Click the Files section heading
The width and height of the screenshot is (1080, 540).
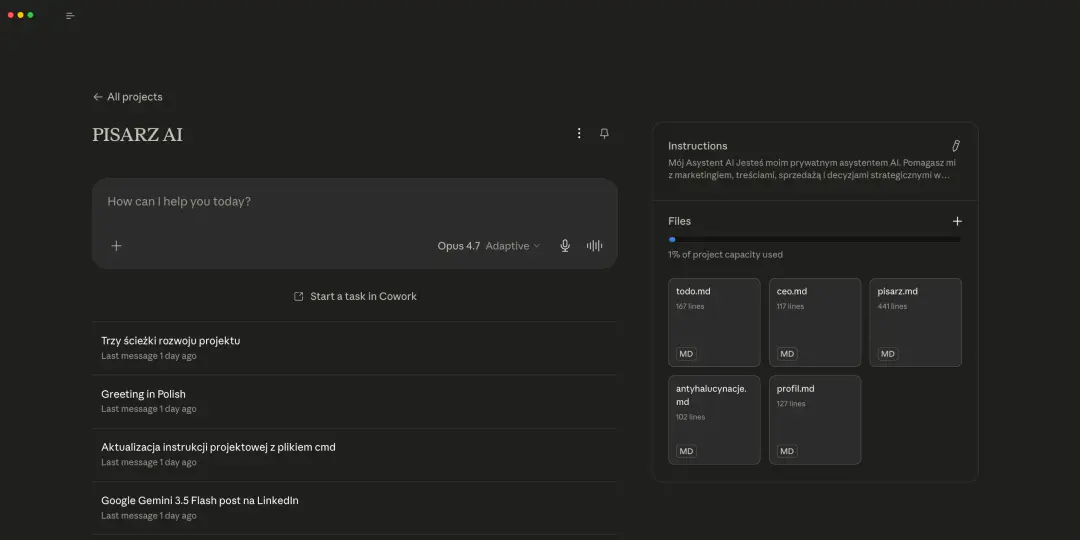679,221
